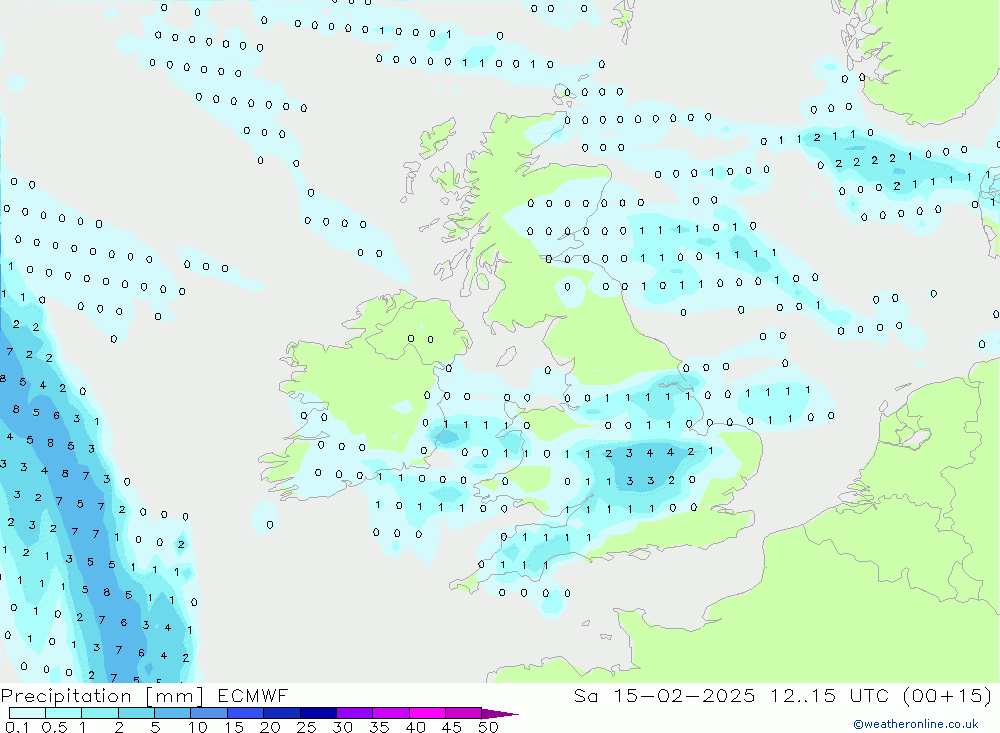Select the 35–40 mm legend color swatch
The image size is (1000, 733).
[x=391, y=713]
